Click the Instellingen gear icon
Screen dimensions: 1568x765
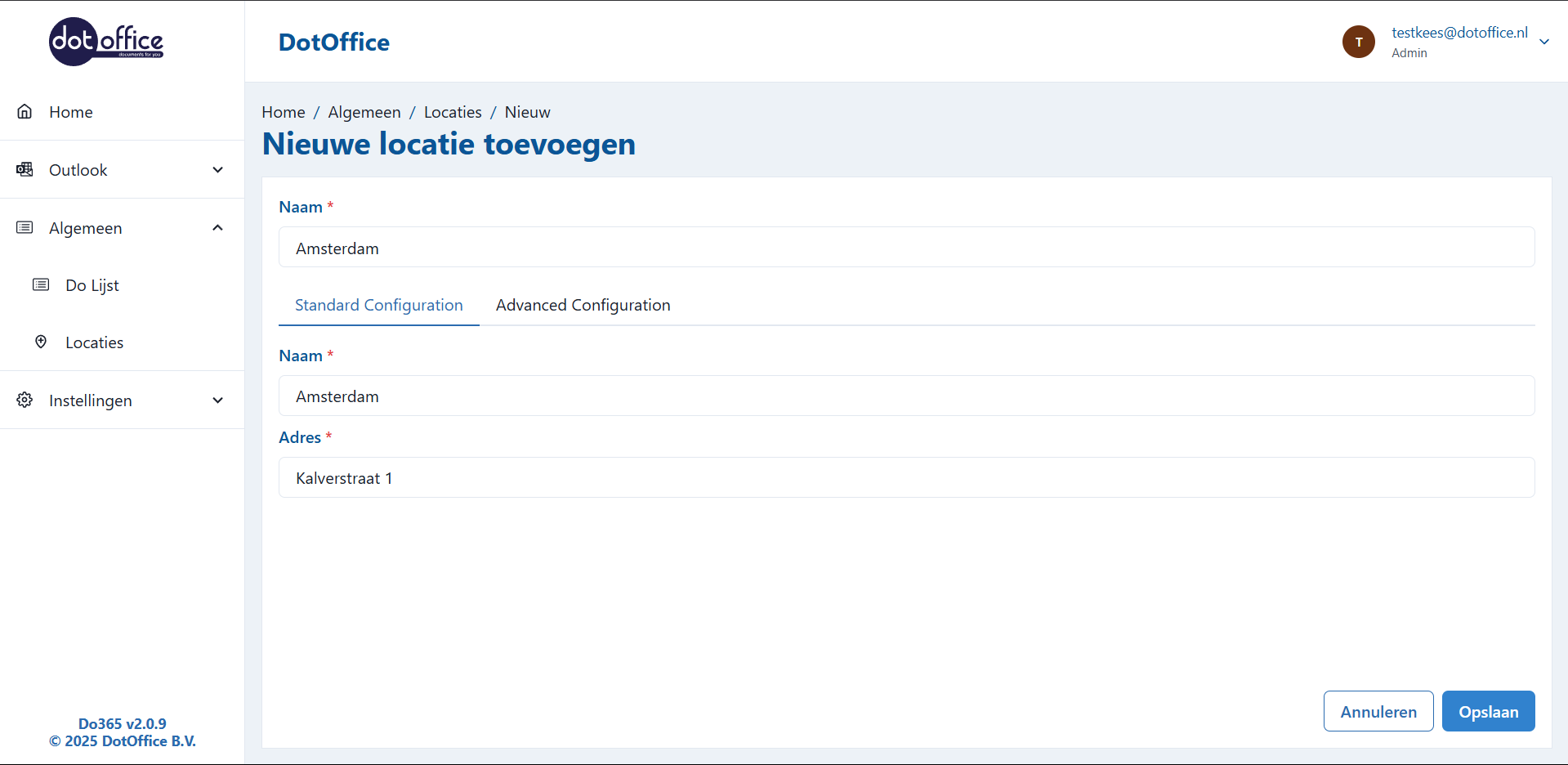(x=25, y=400)
